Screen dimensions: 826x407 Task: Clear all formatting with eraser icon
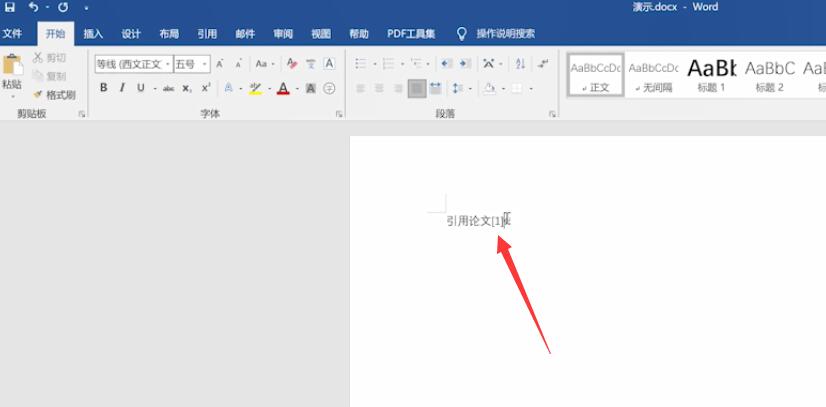[292, 64]
